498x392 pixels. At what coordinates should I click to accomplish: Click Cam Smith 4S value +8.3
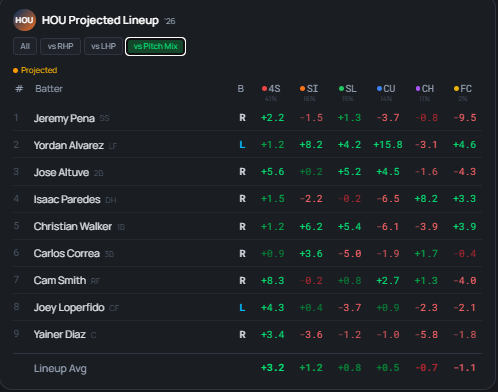point(273,280)
